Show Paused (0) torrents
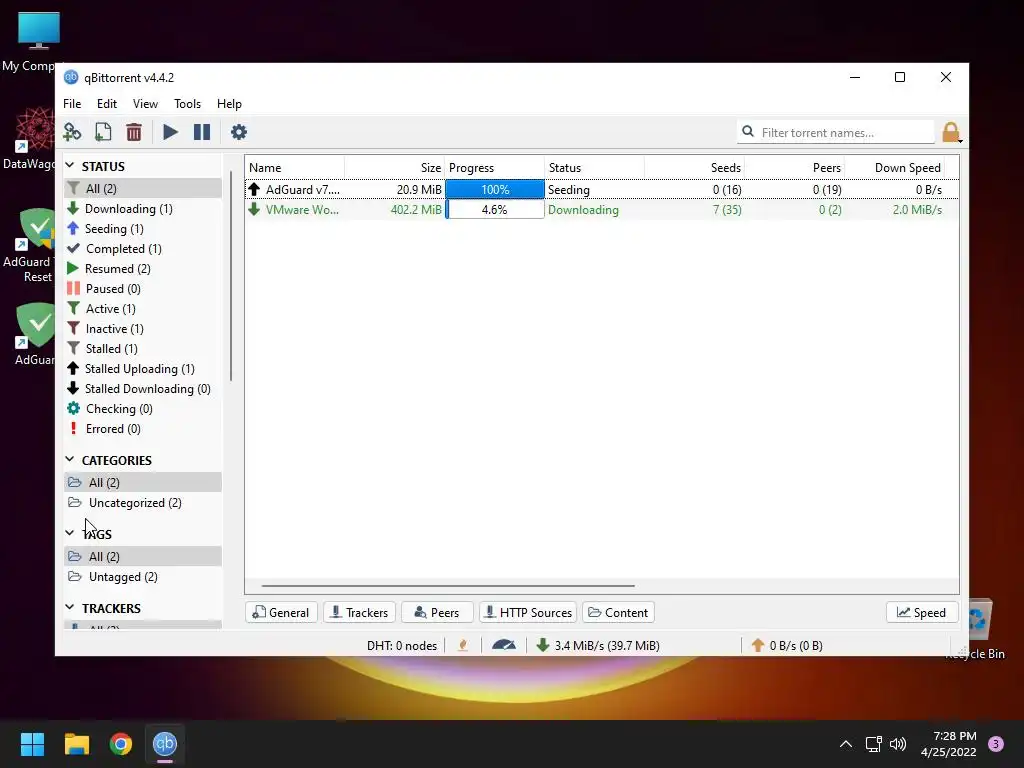The image size is (1024, 768). coord(113,289)
